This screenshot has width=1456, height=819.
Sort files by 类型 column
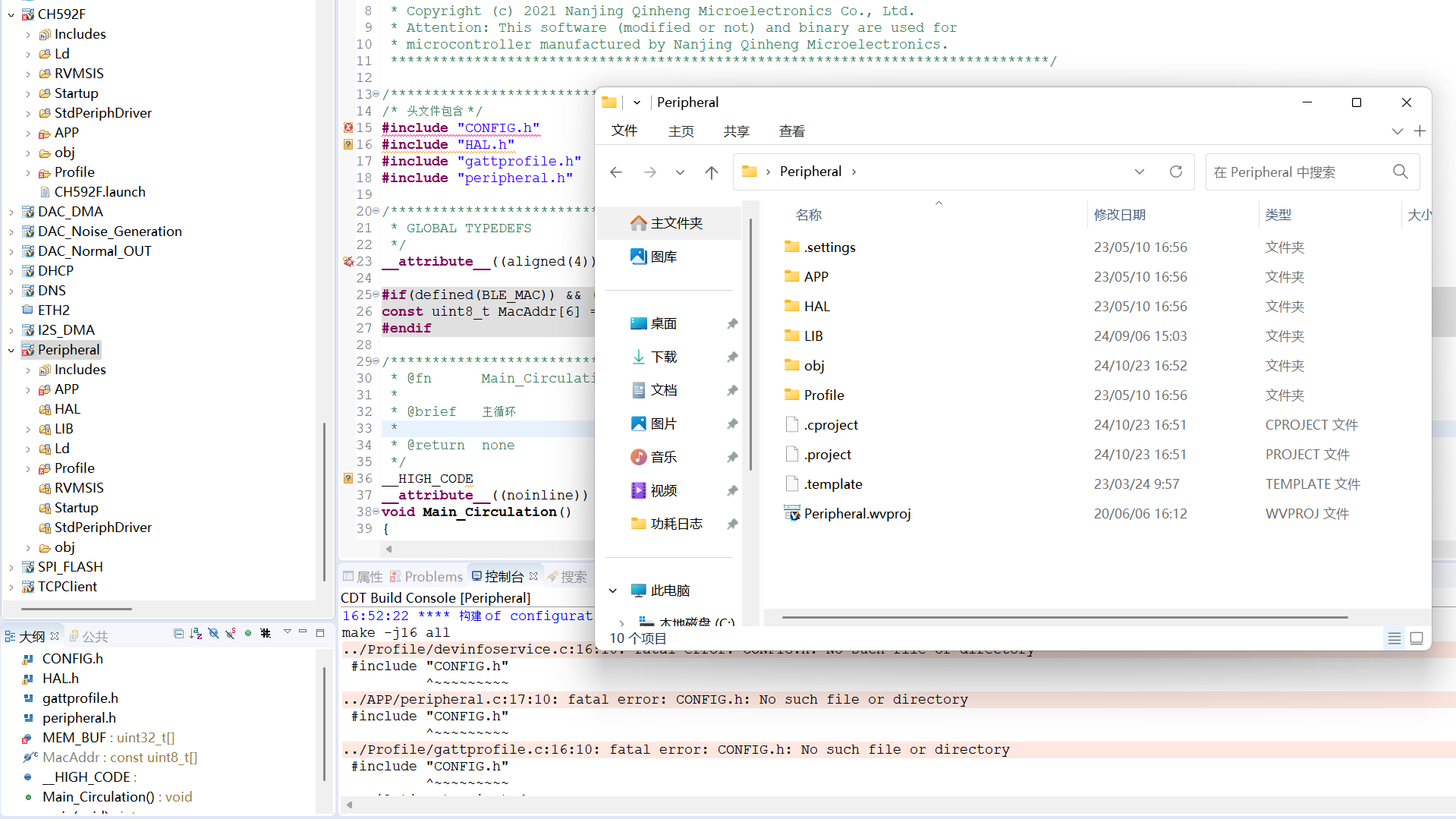1278,215
